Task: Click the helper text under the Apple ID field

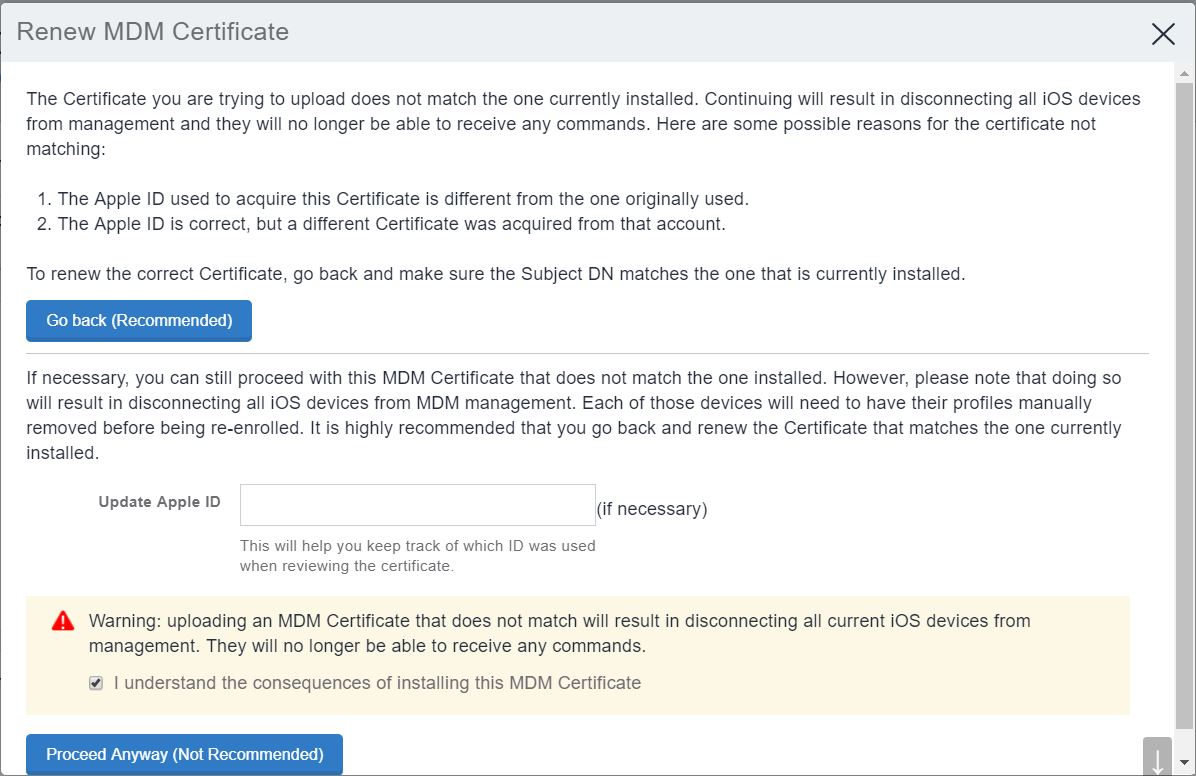Action: [x=417, y=555]
